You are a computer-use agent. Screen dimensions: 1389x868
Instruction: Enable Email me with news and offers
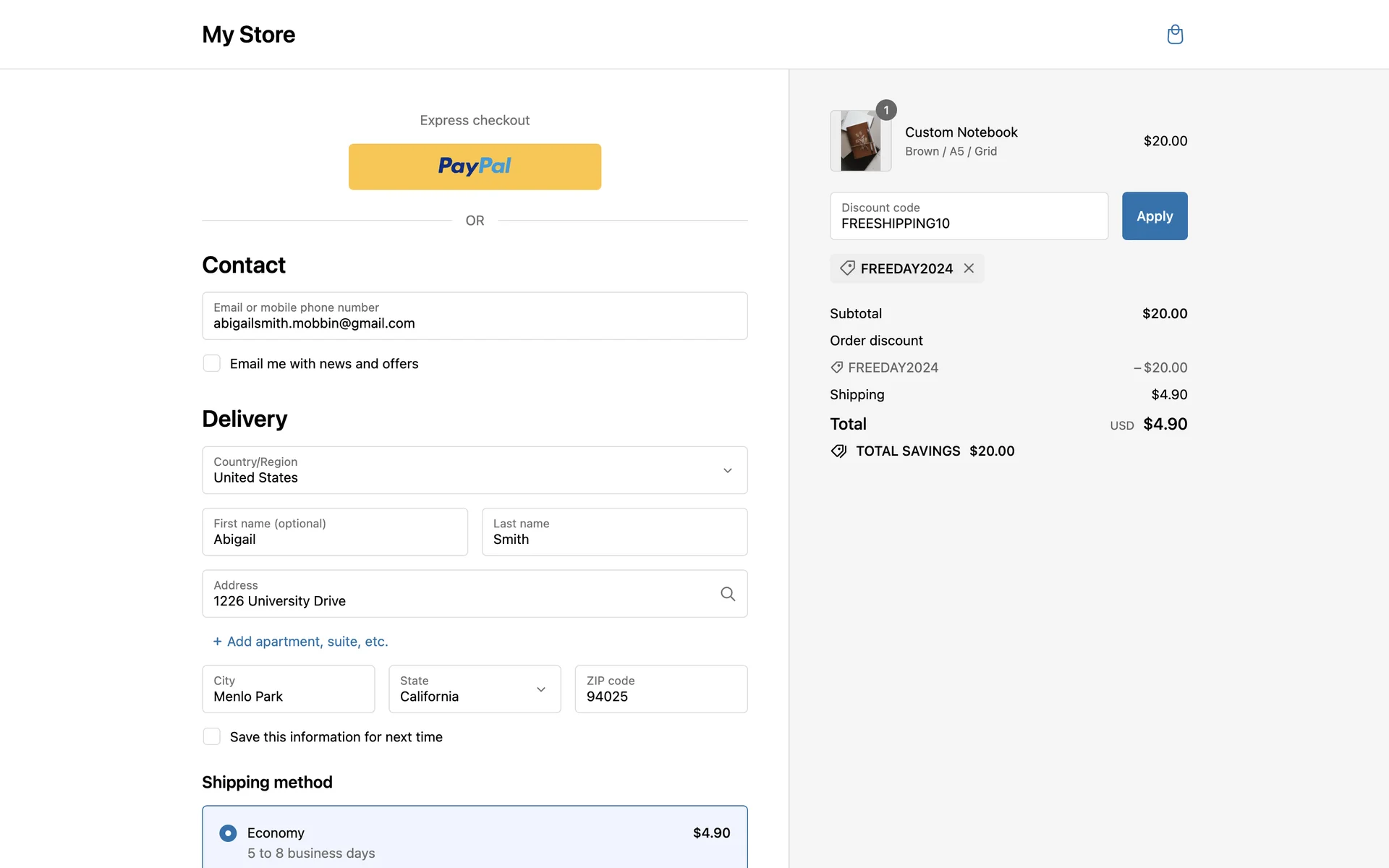point(212,363)
